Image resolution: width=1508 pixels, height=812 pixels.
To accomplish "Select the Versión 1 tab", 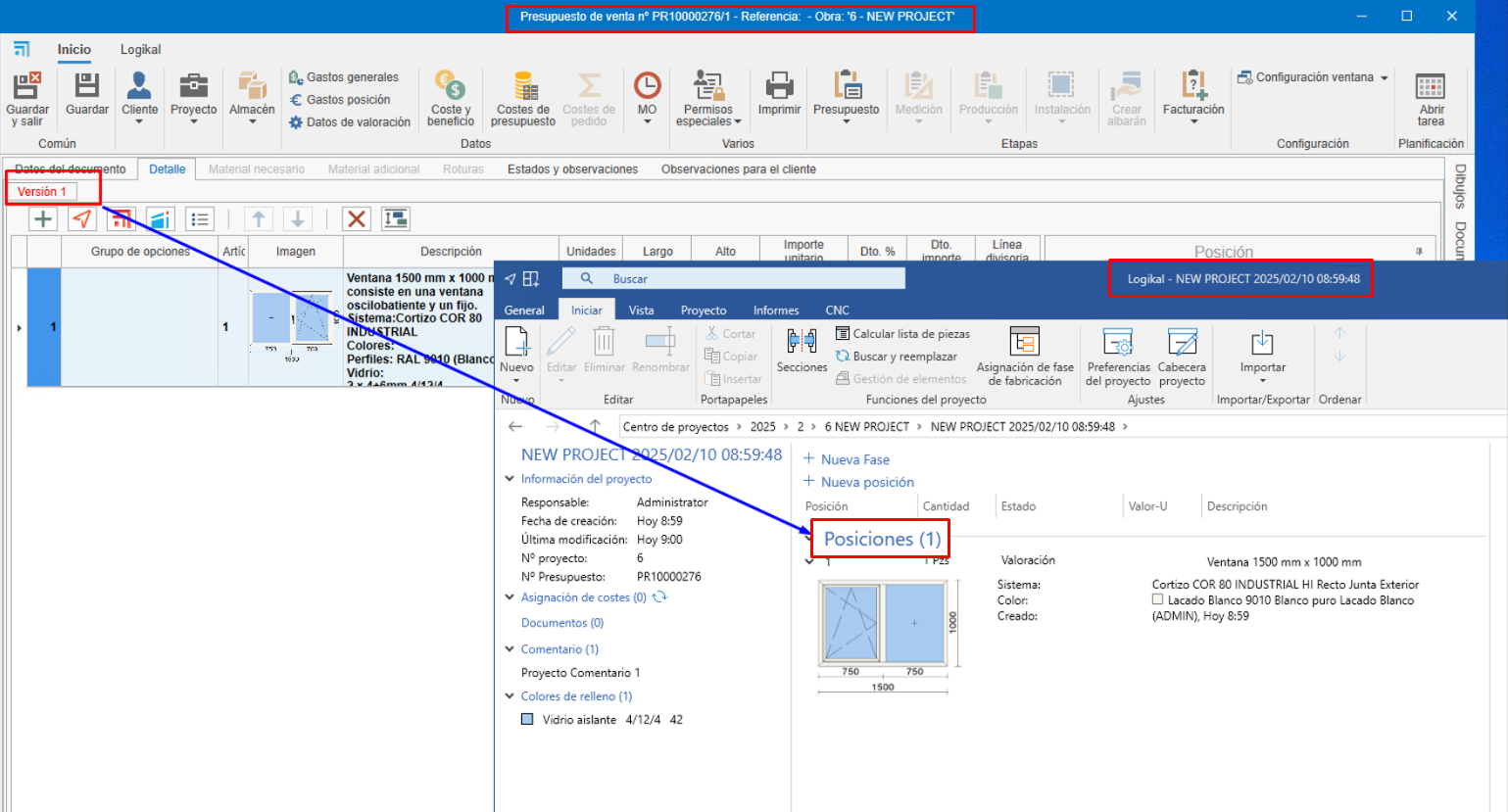I will pos(42,192).
